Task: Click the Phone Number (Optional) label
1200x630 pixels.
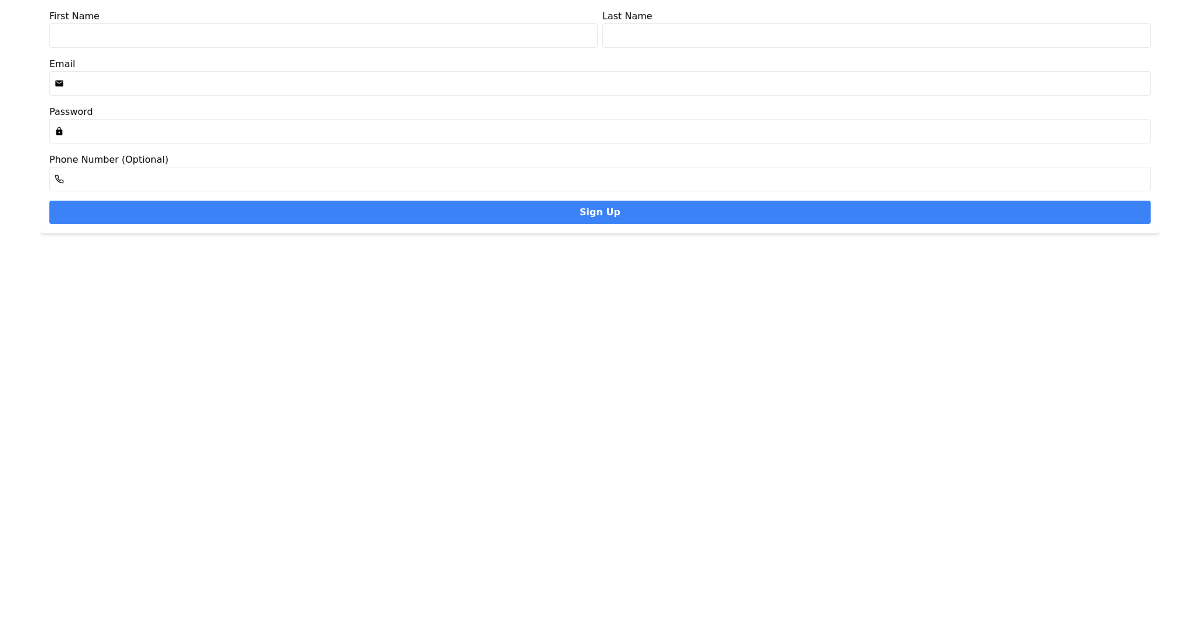Action: [x=108, y=159]
